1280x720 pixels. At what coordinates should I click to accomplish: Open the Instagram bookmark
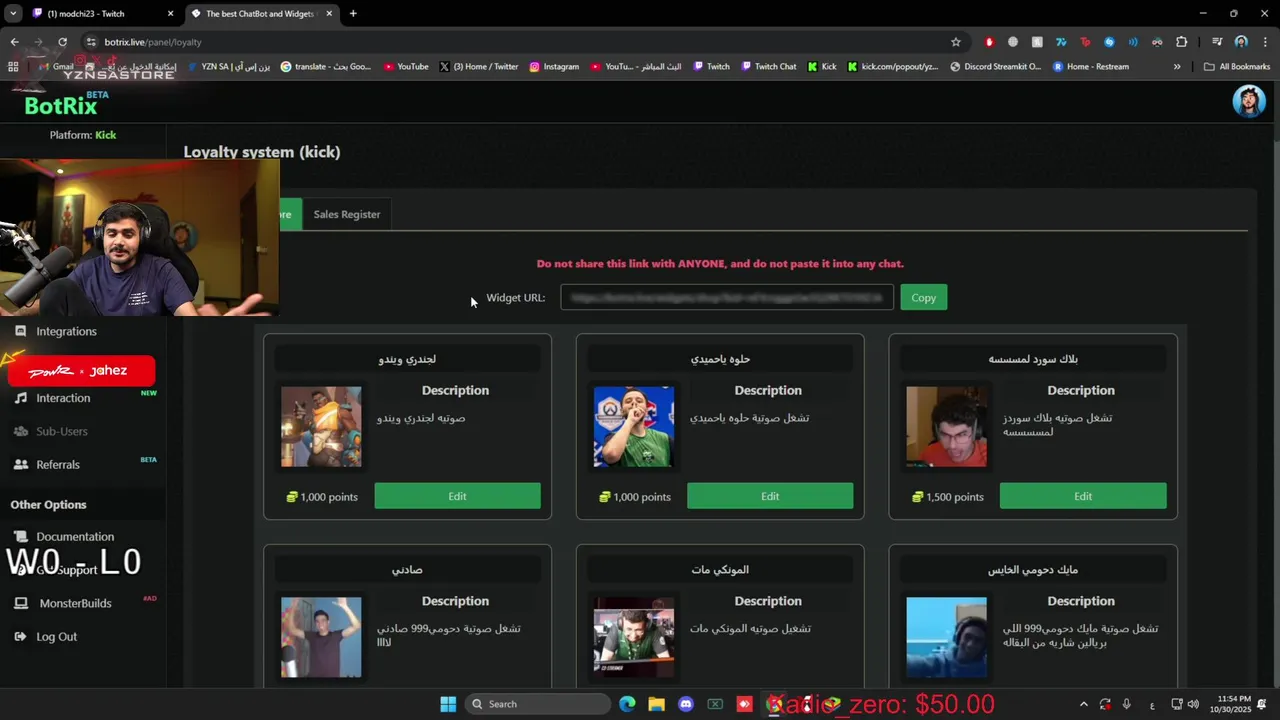(x=554, y=67)
